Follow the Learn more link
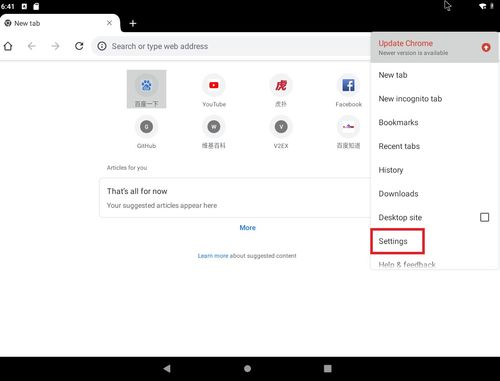Viewport: 500px width, 381px height. (x=213, y=256)
